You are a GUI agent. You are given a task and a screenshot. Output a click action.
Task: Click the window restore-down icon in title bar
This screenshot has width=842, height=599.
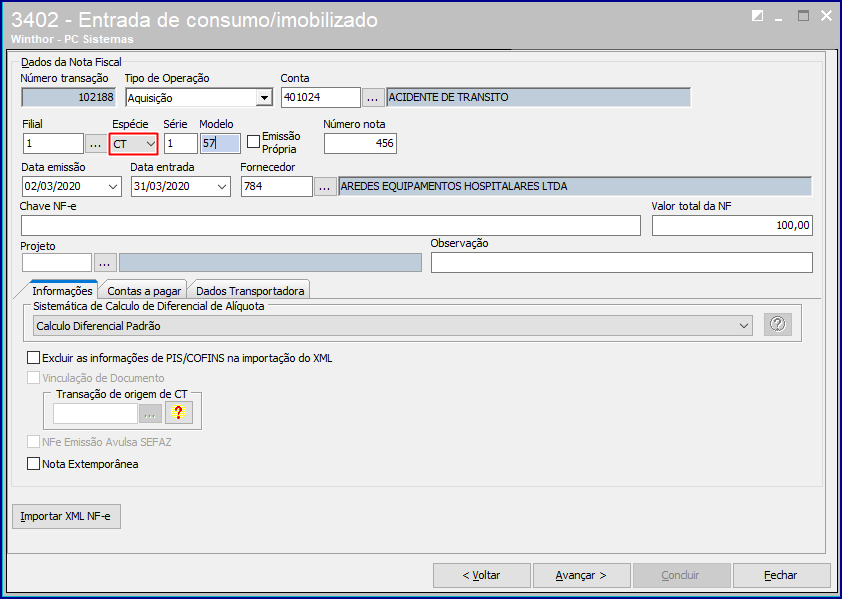pyautogui.click(x=757, y=16)
